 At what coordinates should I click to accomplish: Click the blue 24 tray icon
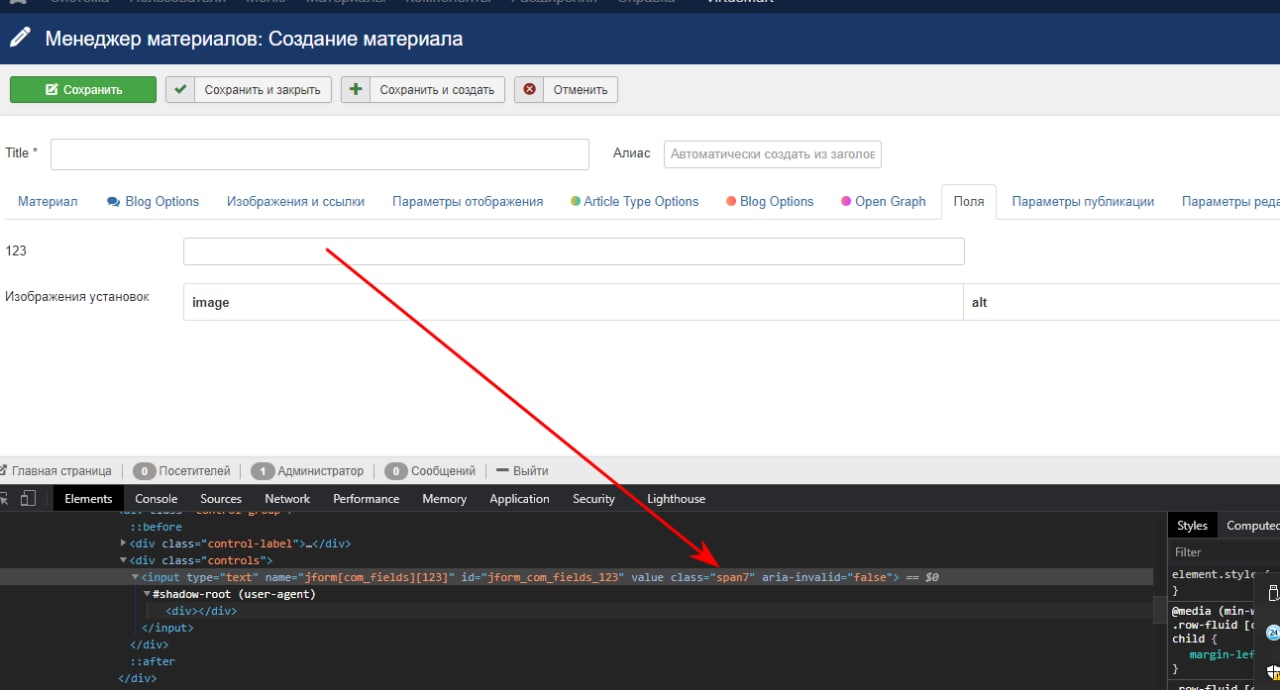point(1273,632)
